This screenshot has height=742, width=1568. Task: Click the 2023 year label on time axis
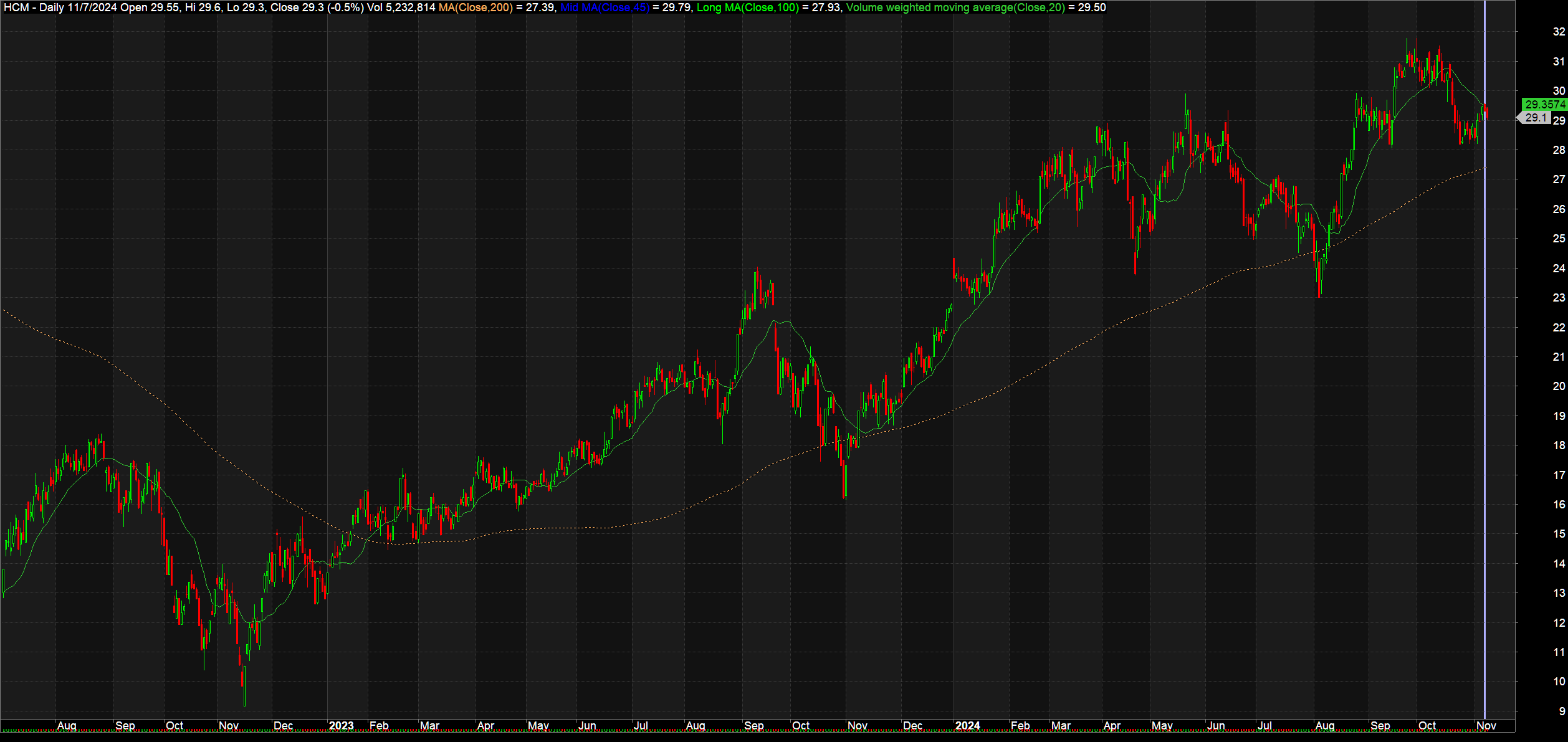tap(341, 726)
